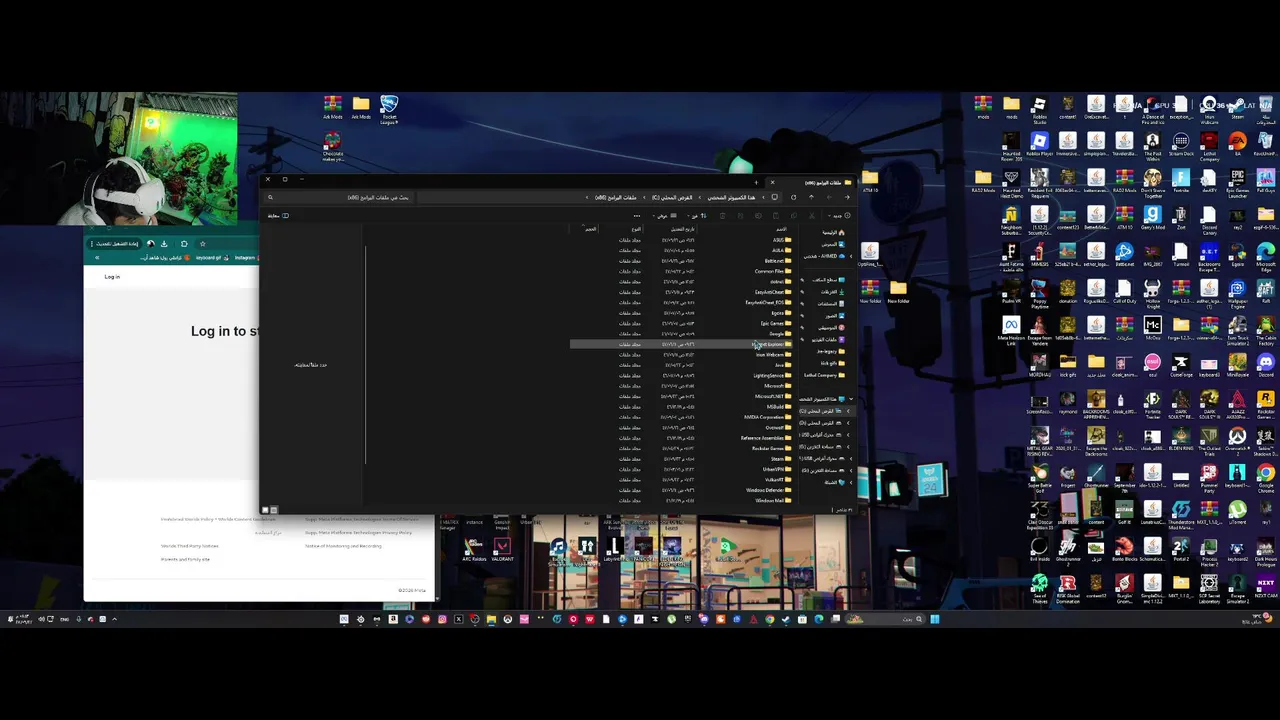This screenshot has height=720, width=1280.
Task: Switch to large icons view in status bar
Action: click(x=266, y=510)
